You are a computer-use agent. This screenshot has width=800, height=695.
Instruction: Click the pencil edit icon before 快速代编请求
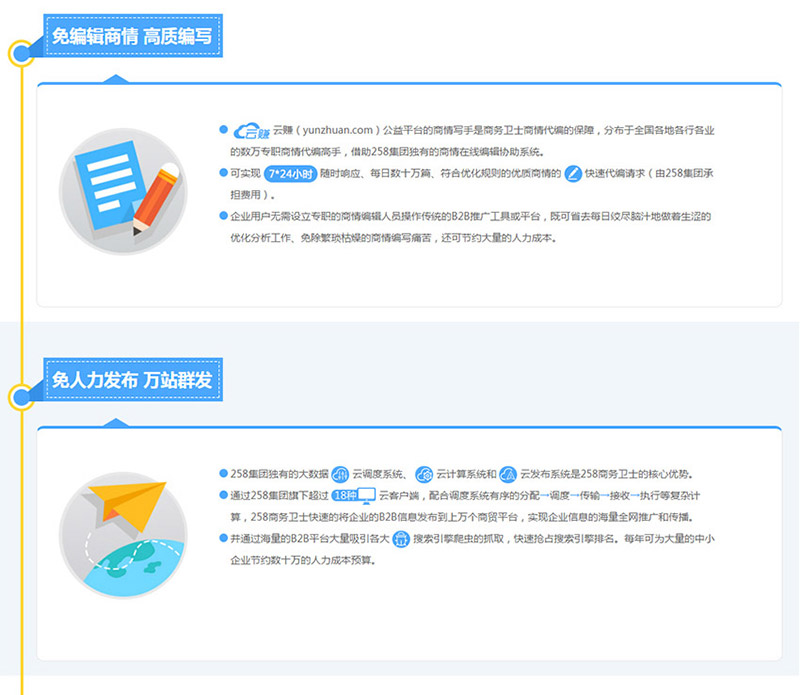point(573,173)
